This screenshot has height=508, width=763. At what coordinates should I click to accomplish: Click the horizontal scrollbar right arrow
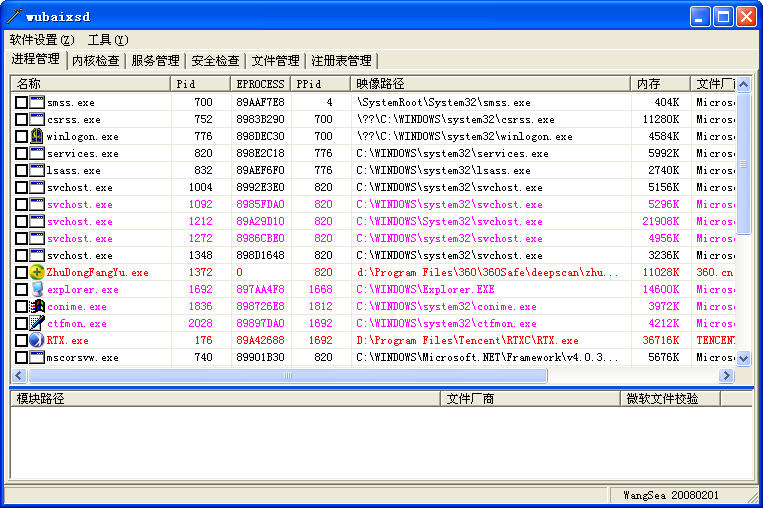727,376
